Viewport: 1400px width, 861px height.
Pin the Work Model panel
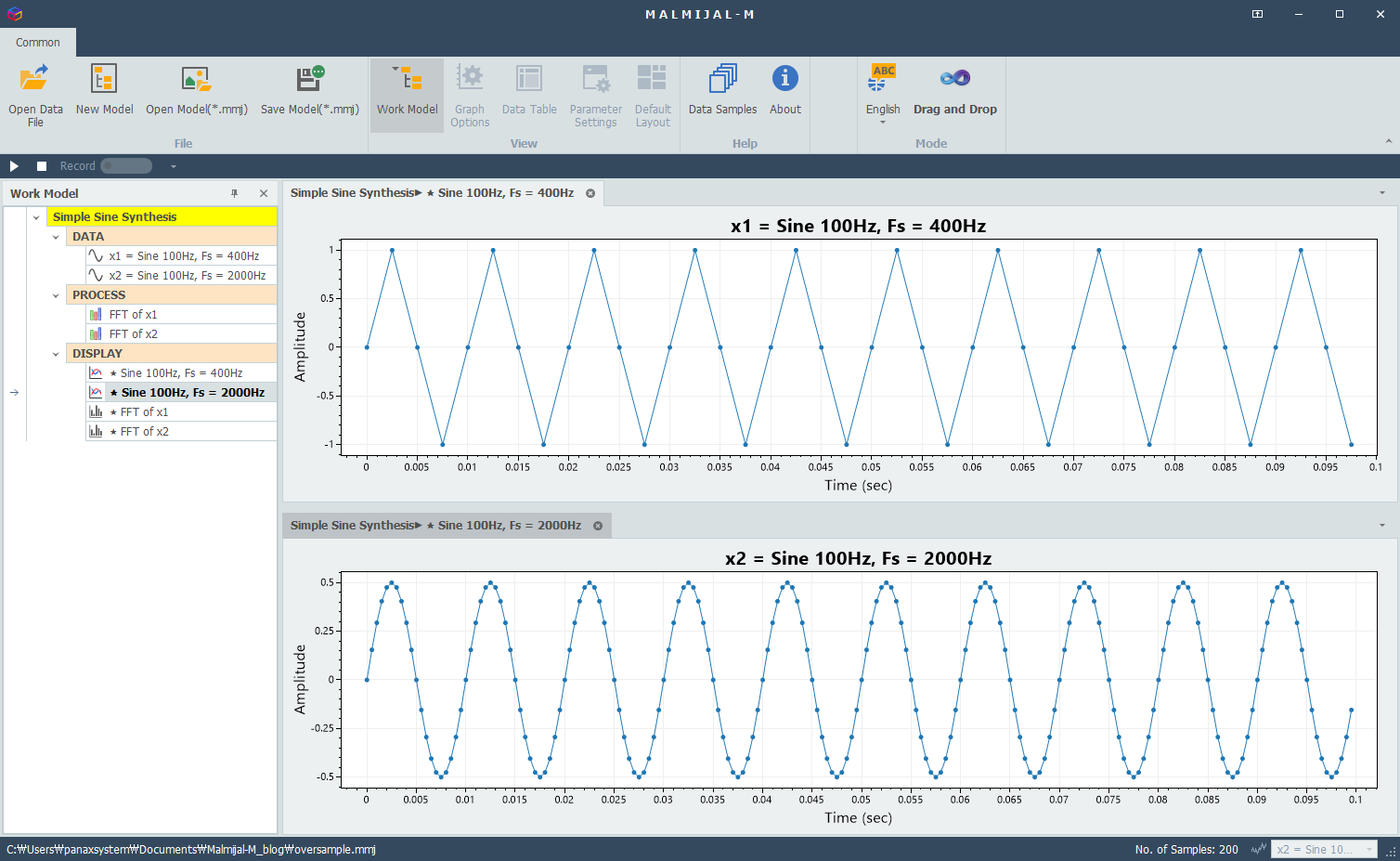[x=235, y=193]
